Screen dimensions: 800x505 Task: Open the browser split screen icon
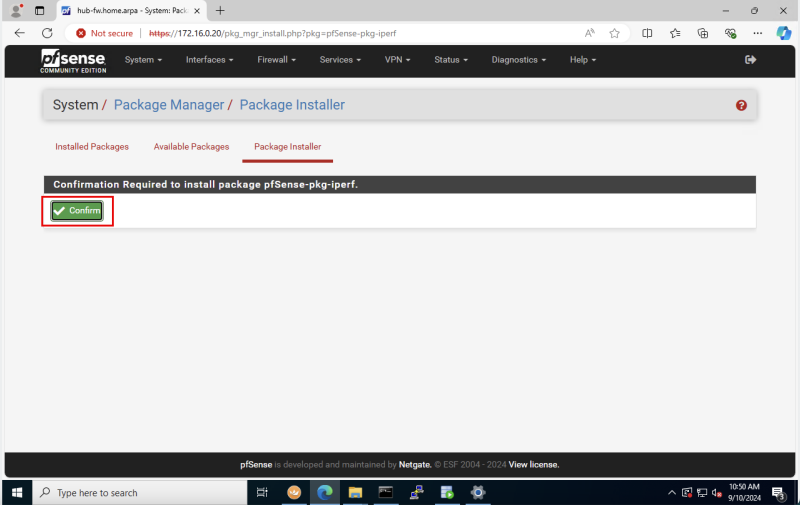click(x=647, y=33)
